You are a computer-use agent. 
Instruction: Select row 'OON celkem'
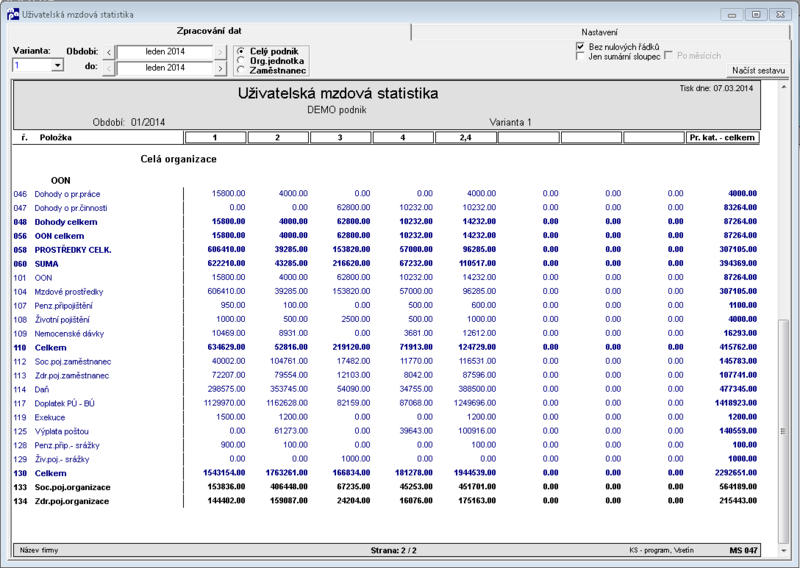[385, 236]
